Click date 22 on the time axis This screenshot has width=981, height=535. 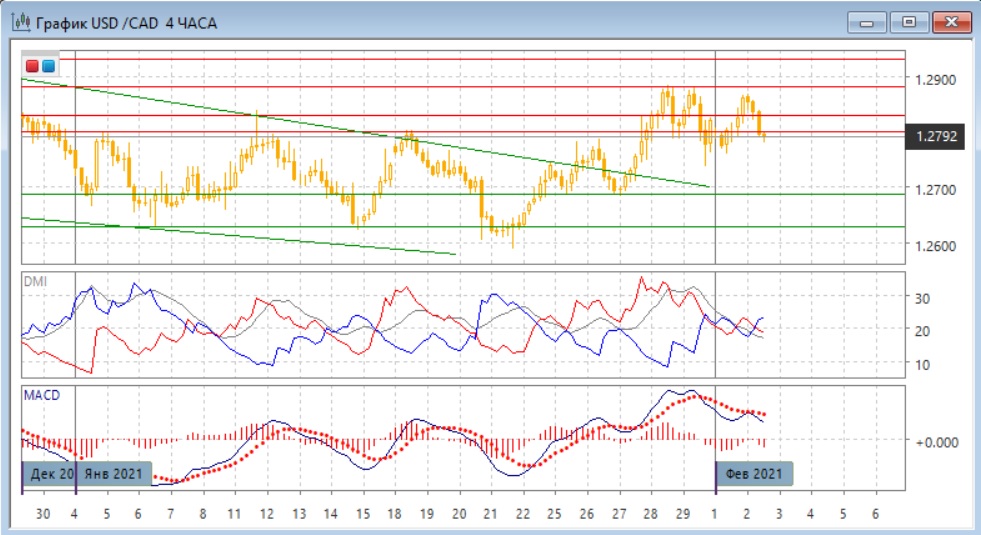(521, 512)
